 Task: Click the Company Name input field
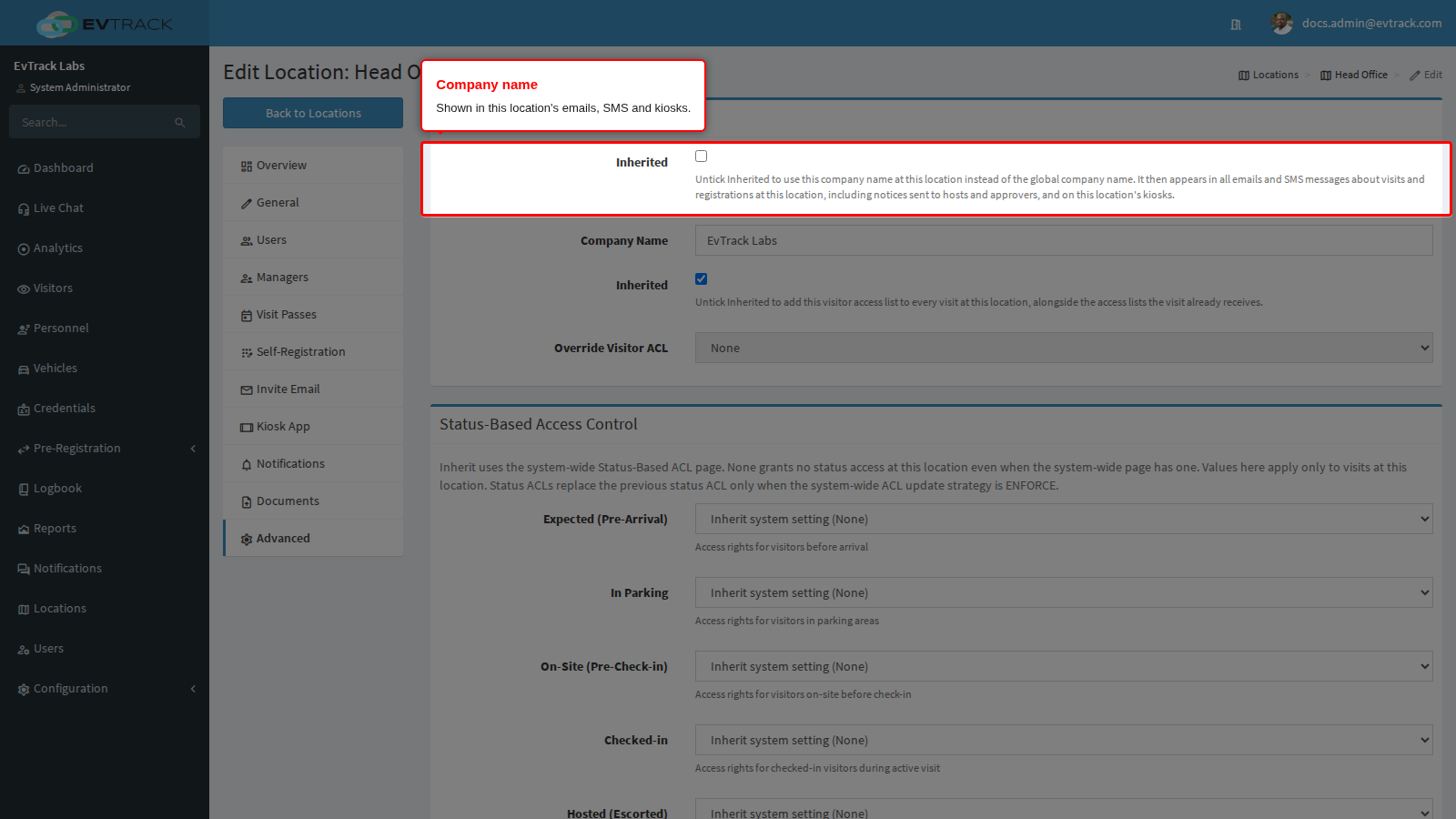point(1064,240)
